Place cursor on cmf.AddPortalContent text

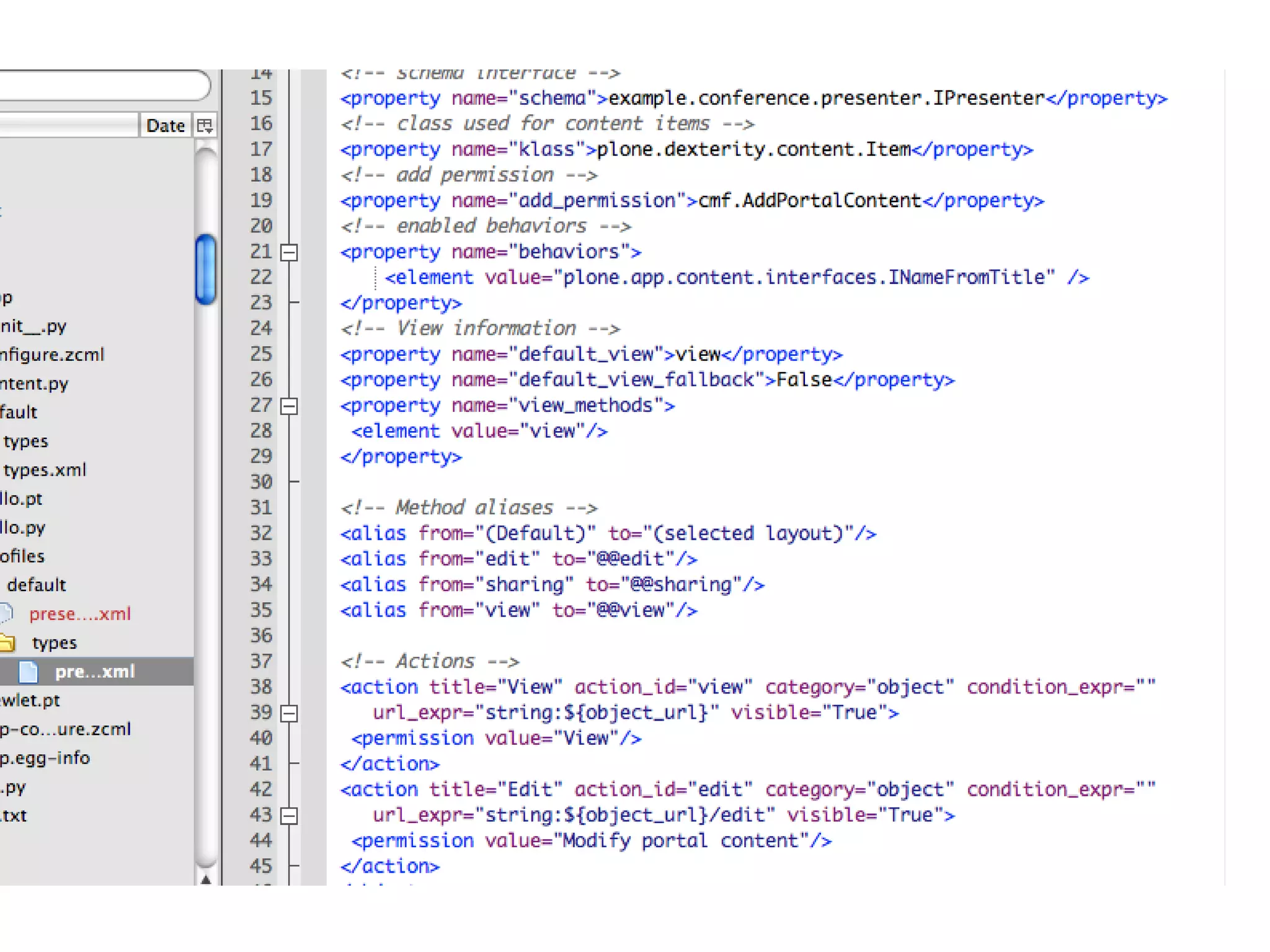click(809, 200)
